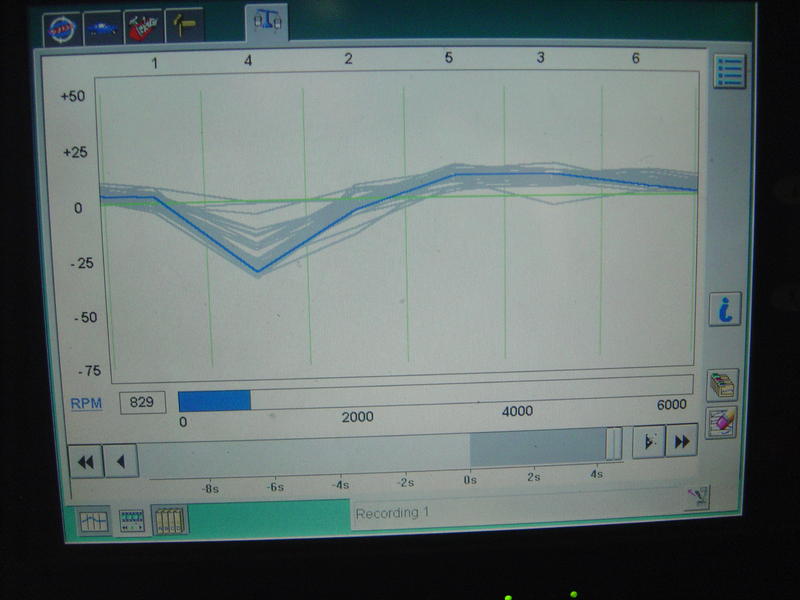
Task: Click cylinder label 5 above the graph
Action: point(448,58)
